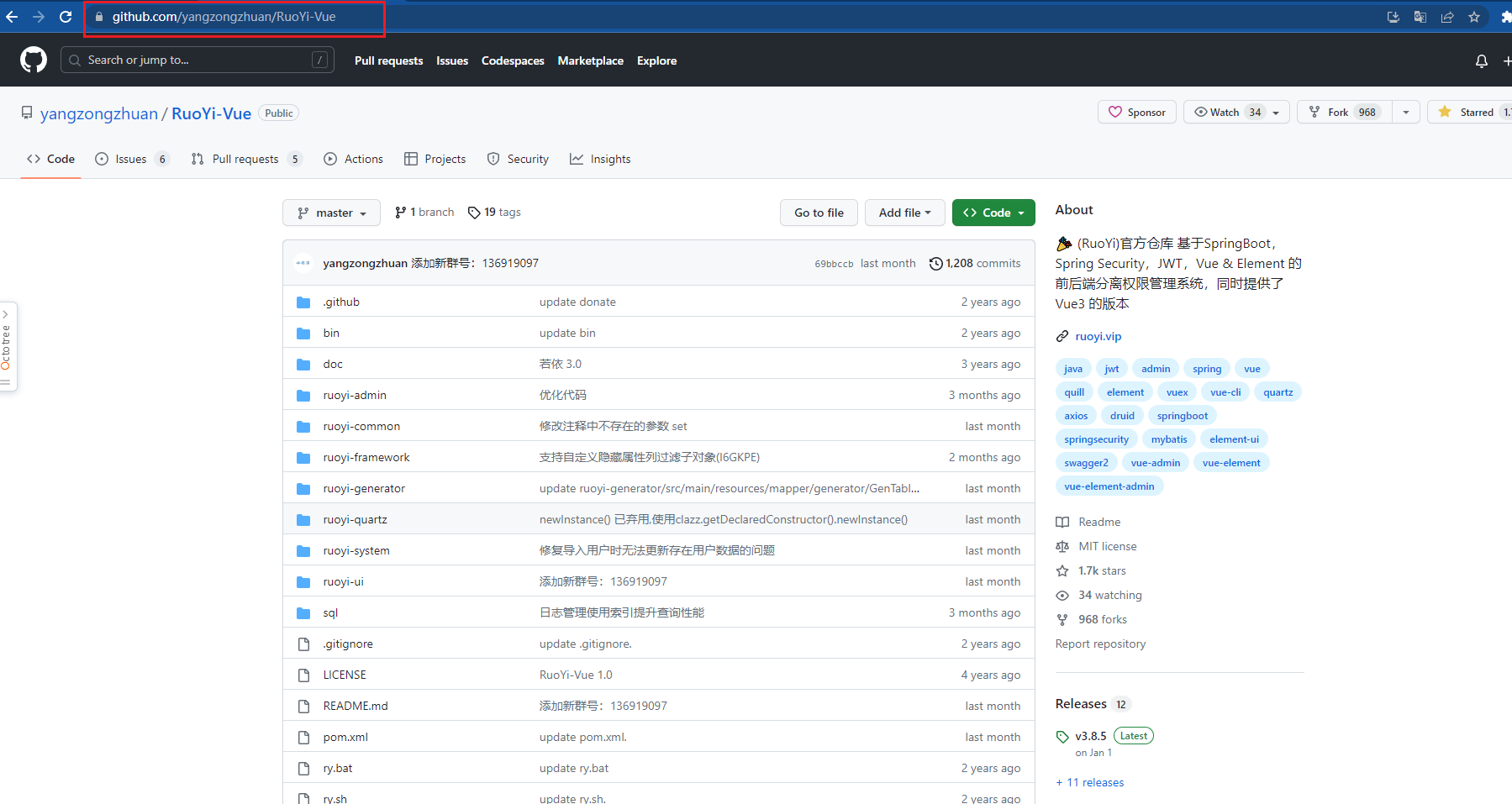Image resolution: width=1512 pixels, height=804 pixels.
Task: Toggle the Starred button
Action: pos(1469,113)
